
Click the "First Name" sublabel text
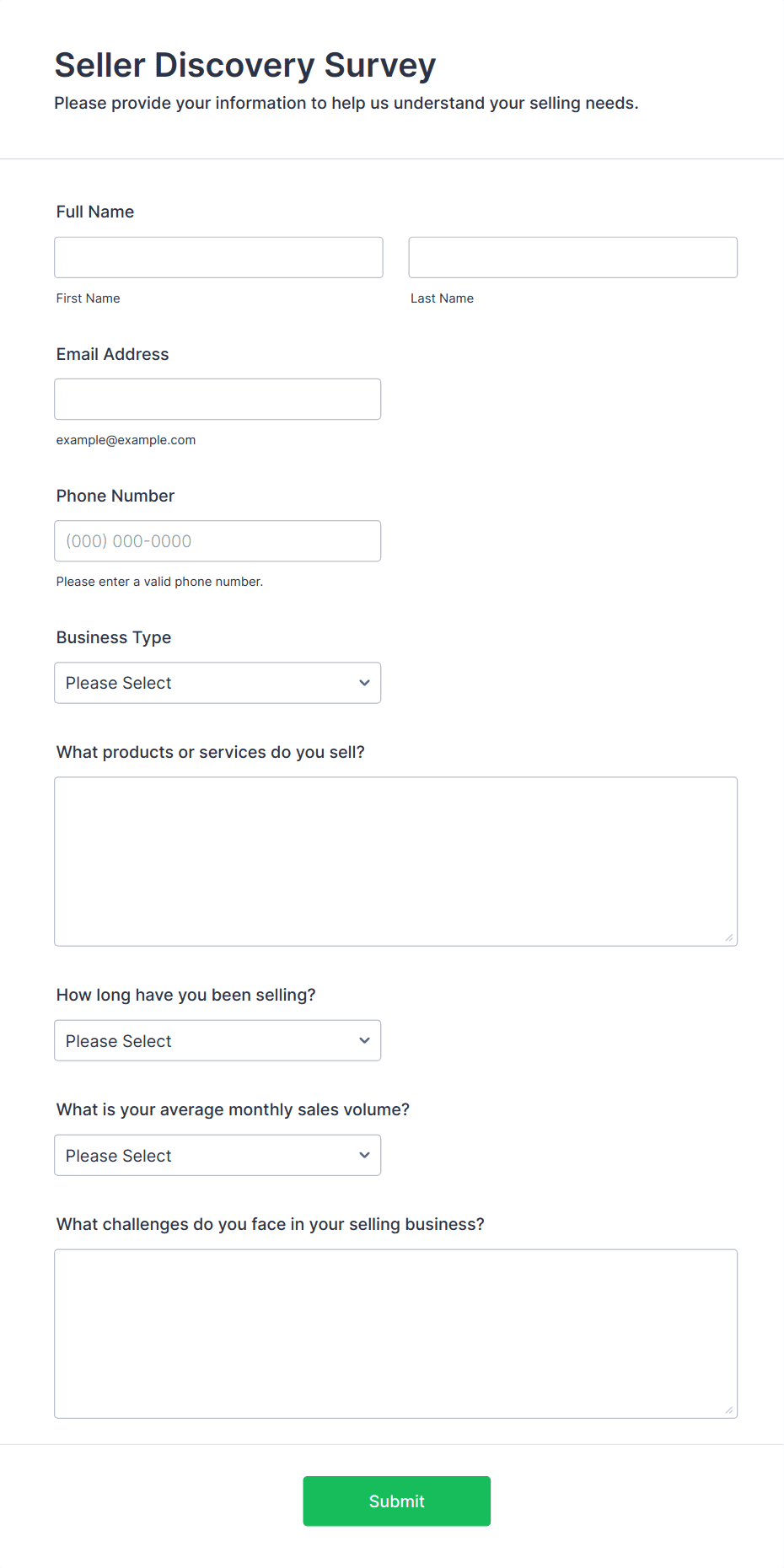tap(89, 298)
